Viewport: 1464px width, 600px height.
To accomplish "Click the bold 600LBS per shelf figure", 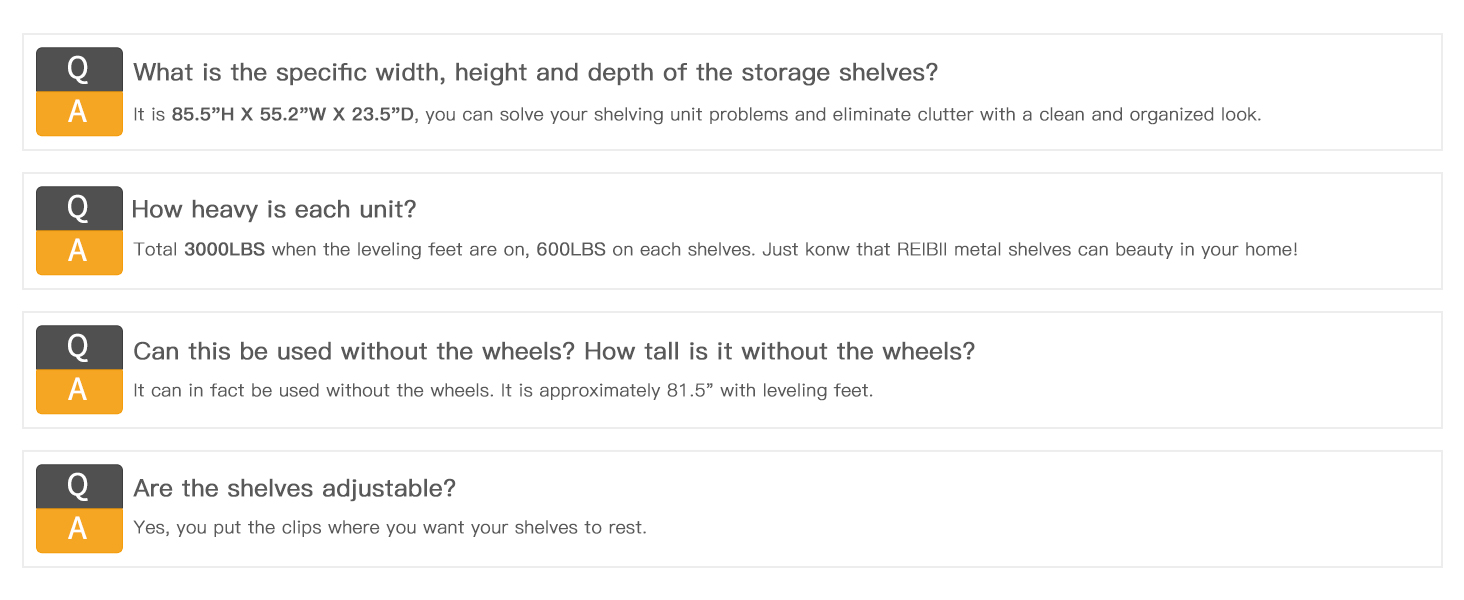I will click(571, 249).
